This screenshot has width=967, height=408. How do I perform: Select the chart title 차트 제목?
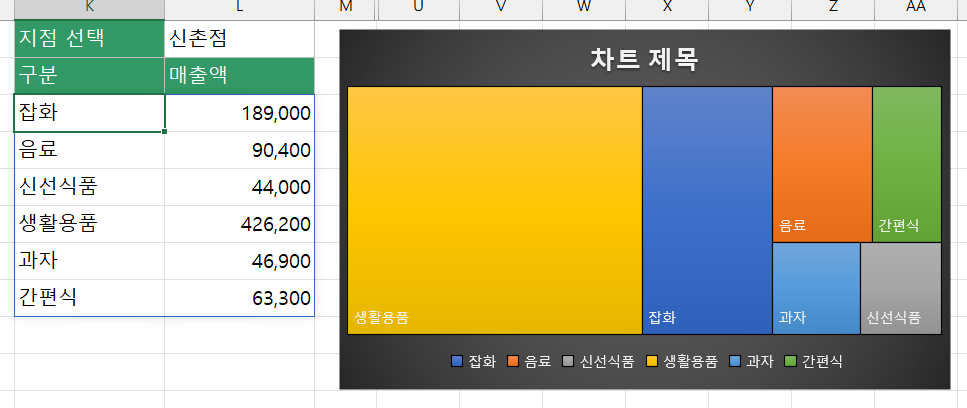click(x=644, y=60)
